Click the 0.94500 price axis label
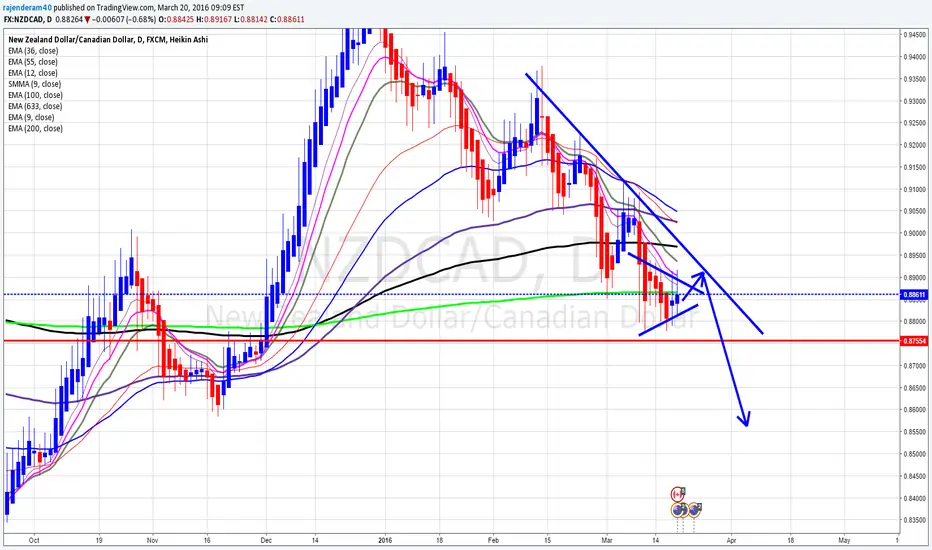Screen dimensions: 932x550 pyautogui.click(x=914, y=35)
